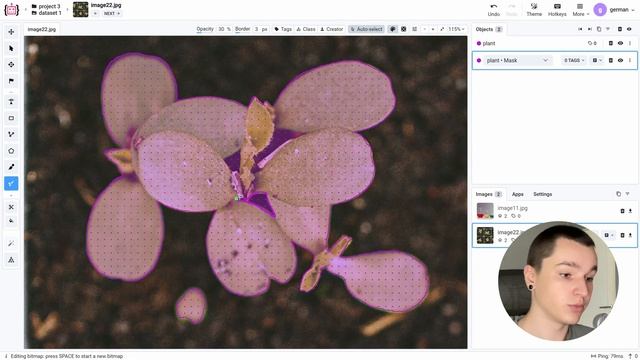The image size is (640, 360).
Task: Open image11.jpg thumbnail
Action: click(485, 211)
